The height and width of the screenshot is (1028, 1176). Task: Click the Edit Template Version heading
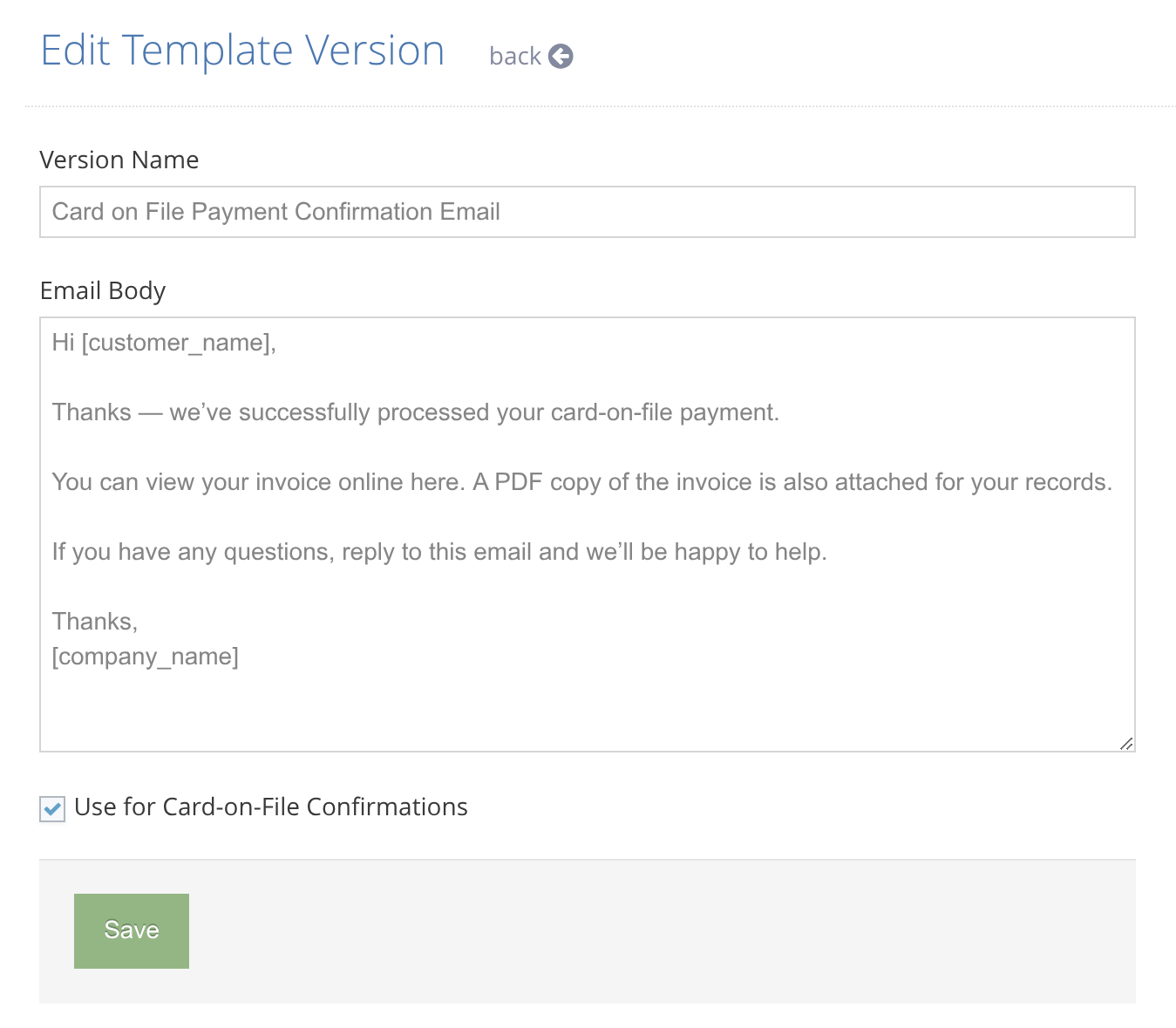click(243, 51)
